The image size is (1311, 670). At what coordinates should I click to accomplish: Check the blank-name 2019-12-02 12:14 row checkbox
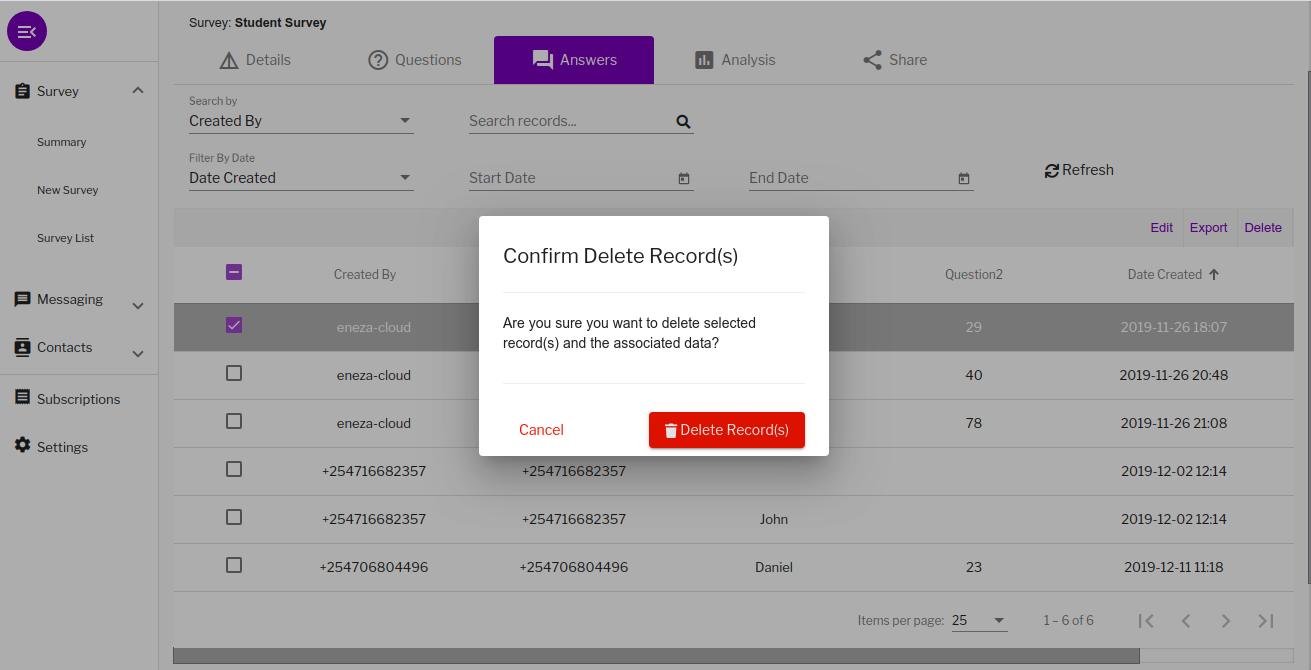click(234, 469)
